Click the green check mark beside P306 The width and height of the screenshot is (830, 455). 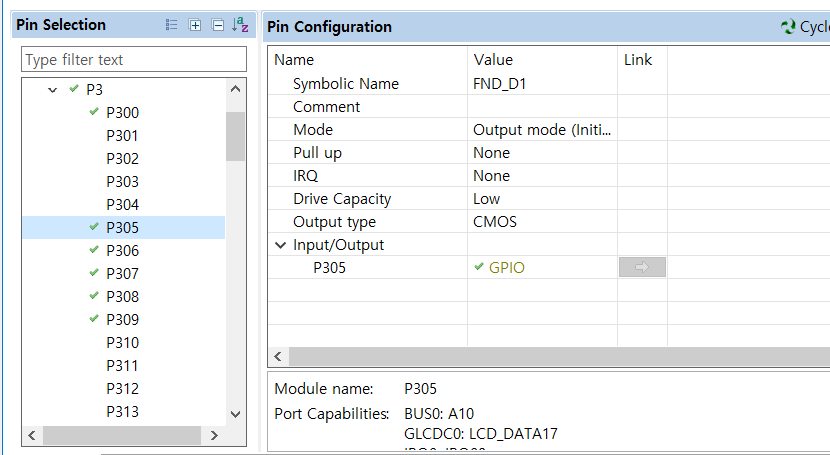[94, 249]
